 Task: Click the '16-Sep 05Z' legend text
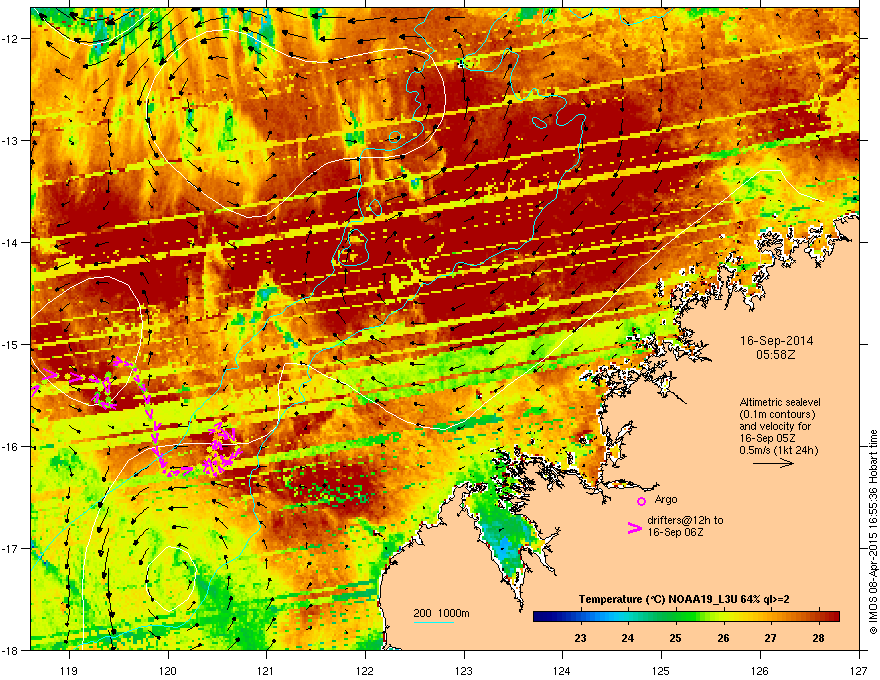(x=766, y=438)
